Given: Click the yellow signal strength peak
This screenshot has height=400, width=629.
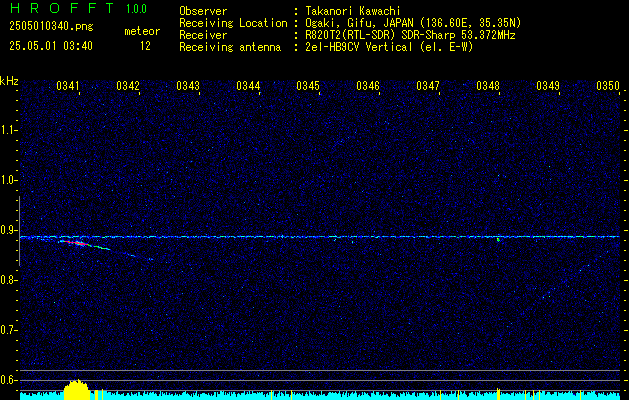Looking at the screenshot, I should click(x=76, y=390).
